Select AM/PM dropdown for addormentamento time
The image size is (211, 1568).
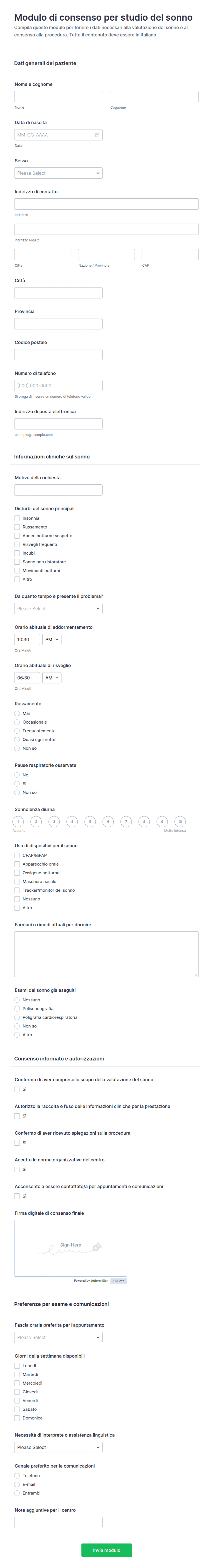(52, 640)
